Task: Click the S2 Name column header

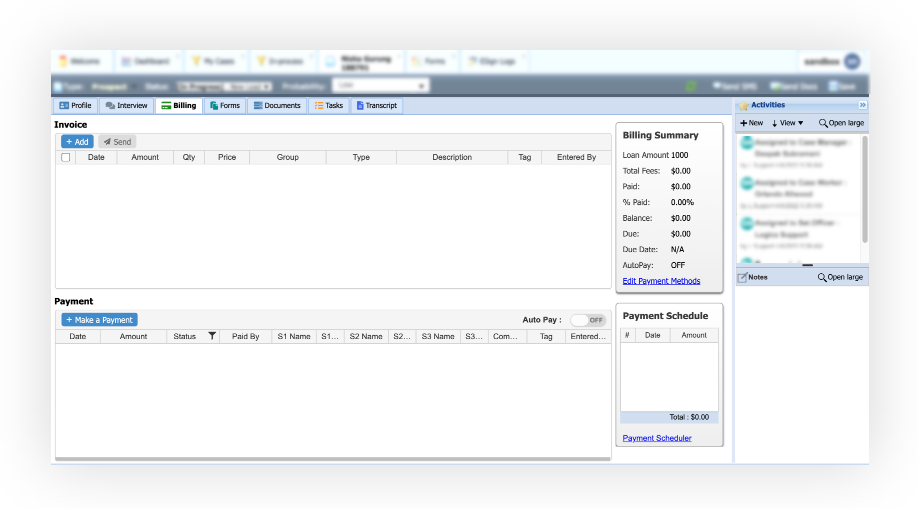Action: pos(366,337)
